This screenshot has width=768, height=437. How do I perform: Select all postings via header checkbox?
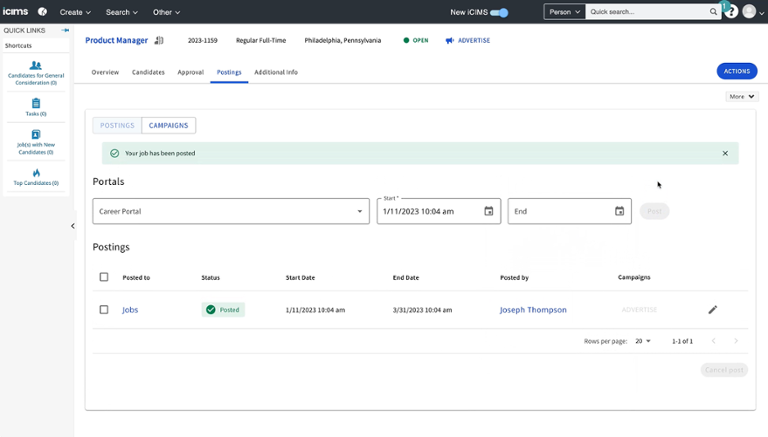(104, 277)
